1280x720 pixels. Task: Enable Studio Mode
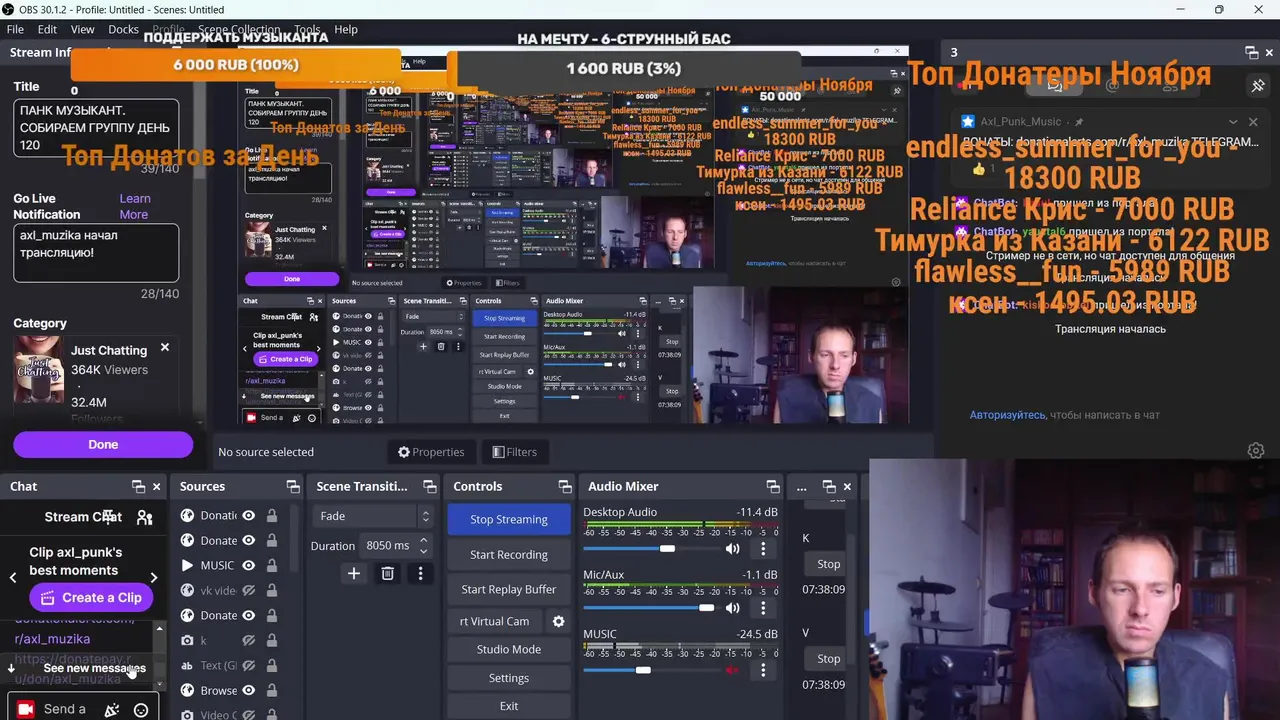(509, 649)
